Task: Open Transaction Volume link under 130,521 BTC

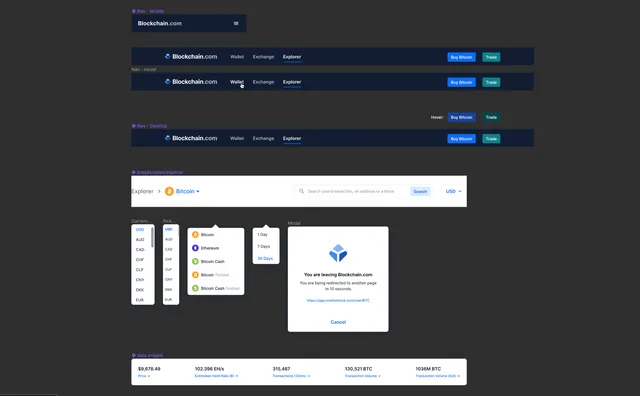Action: tap(362, 376)
